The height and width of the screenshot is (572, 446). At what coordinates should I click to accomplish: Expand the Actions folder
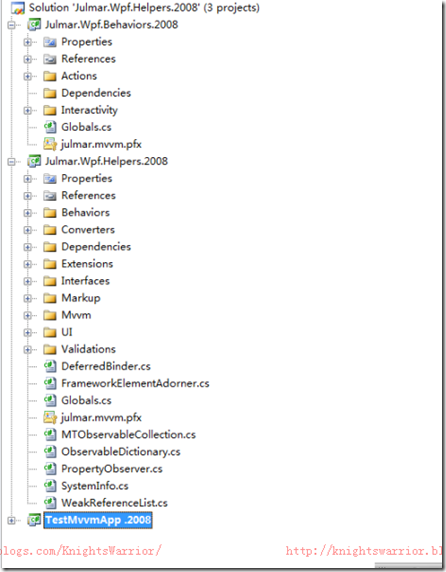tap(28, 76)
